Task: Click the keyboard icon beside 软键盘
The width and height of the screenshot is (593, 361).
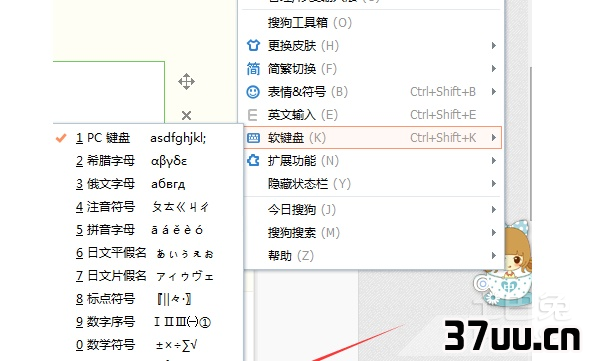Action: click(x=253, y=138)
